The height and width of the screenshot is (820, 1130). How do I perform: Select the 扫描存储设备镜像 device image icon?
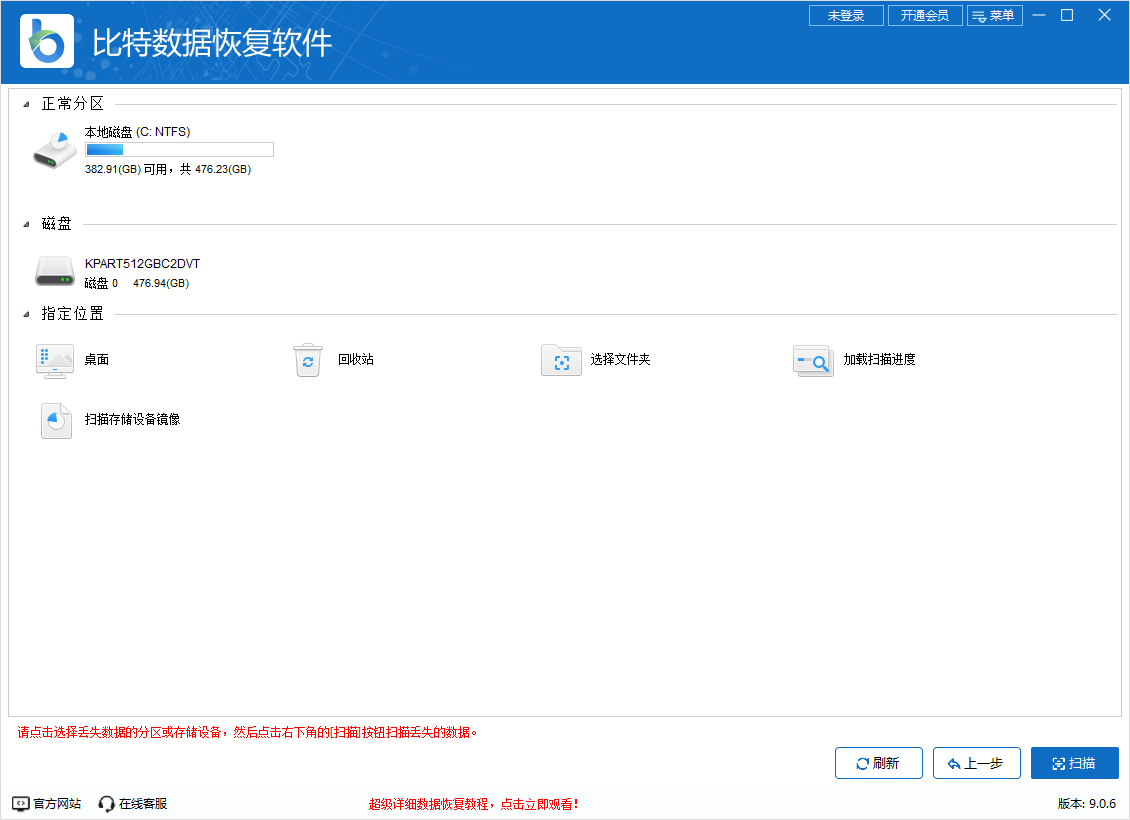[55, 420]
